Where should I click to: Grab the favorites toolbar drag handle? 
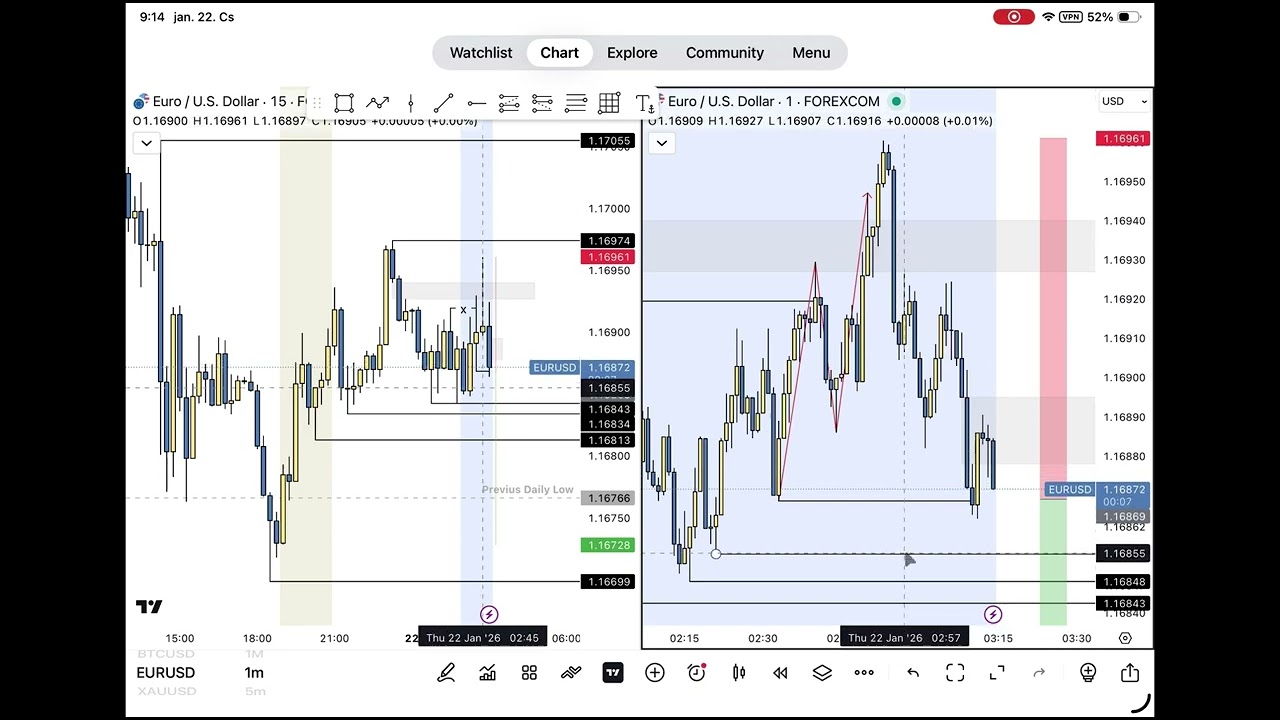(x=317, y=102)
